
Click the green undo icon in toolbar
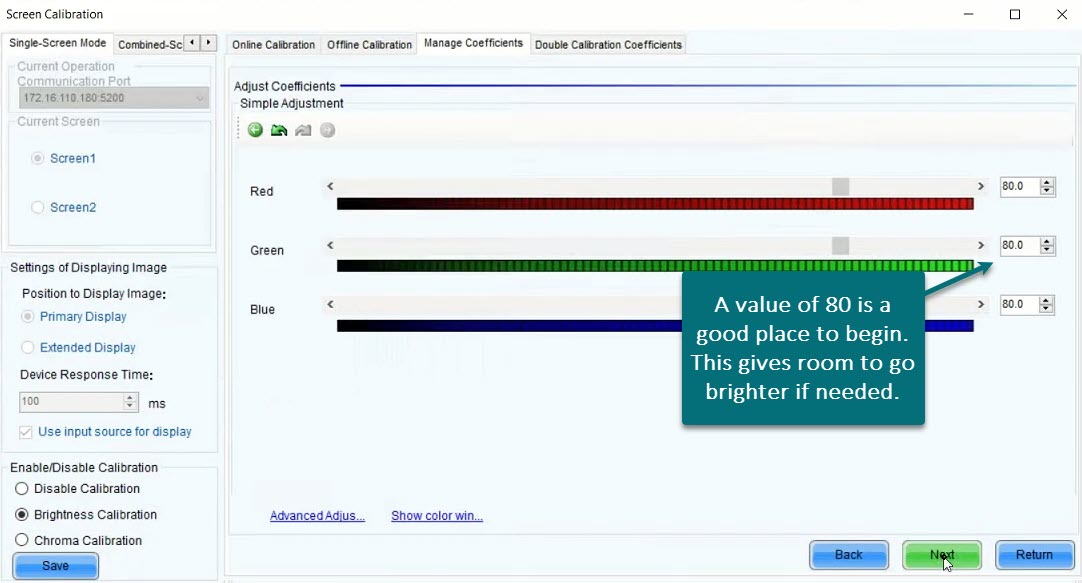(279, 130)
